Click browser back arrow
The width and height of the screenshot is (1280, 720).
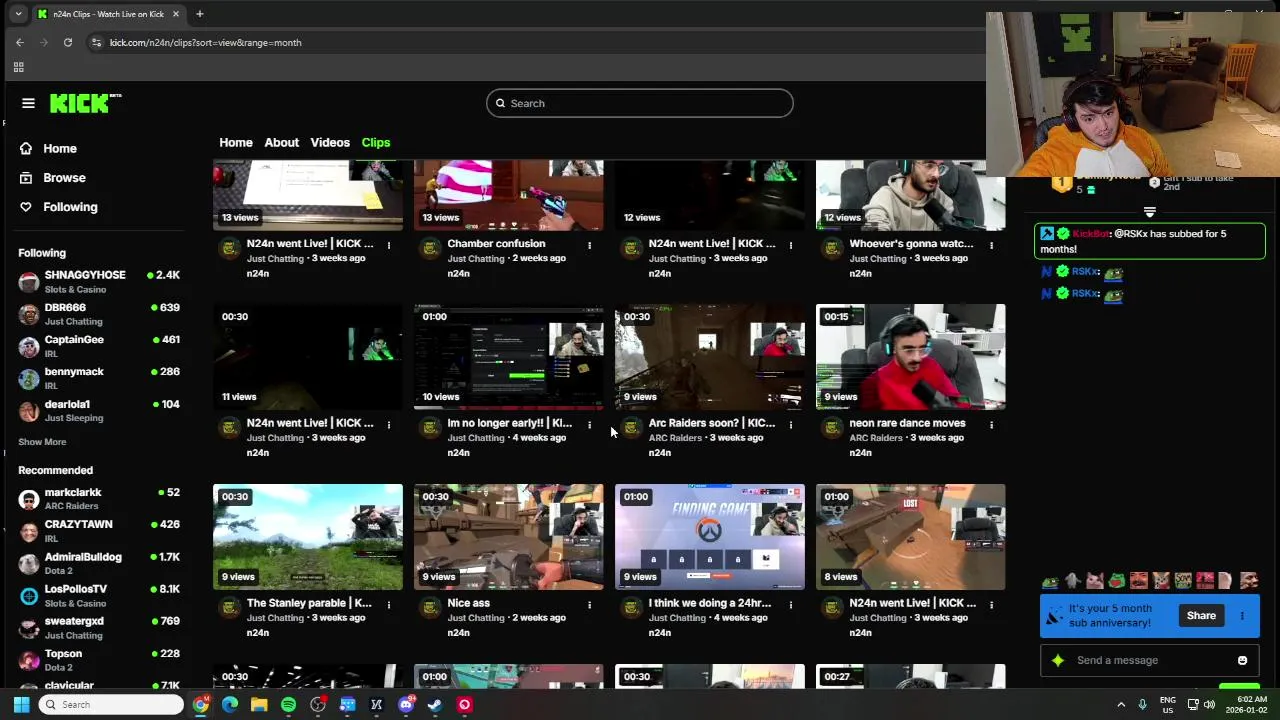point(19,42)
